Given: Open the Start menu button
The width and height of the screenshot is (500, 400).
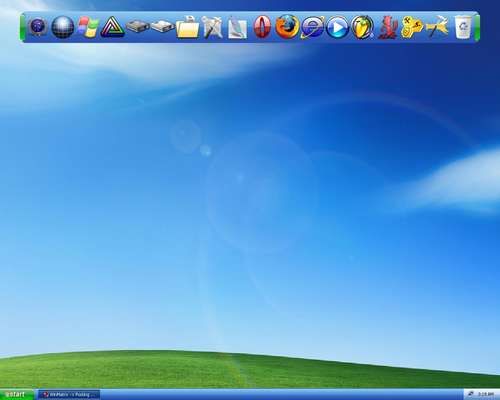Looking at the screenshot, I should click(17, 394).
